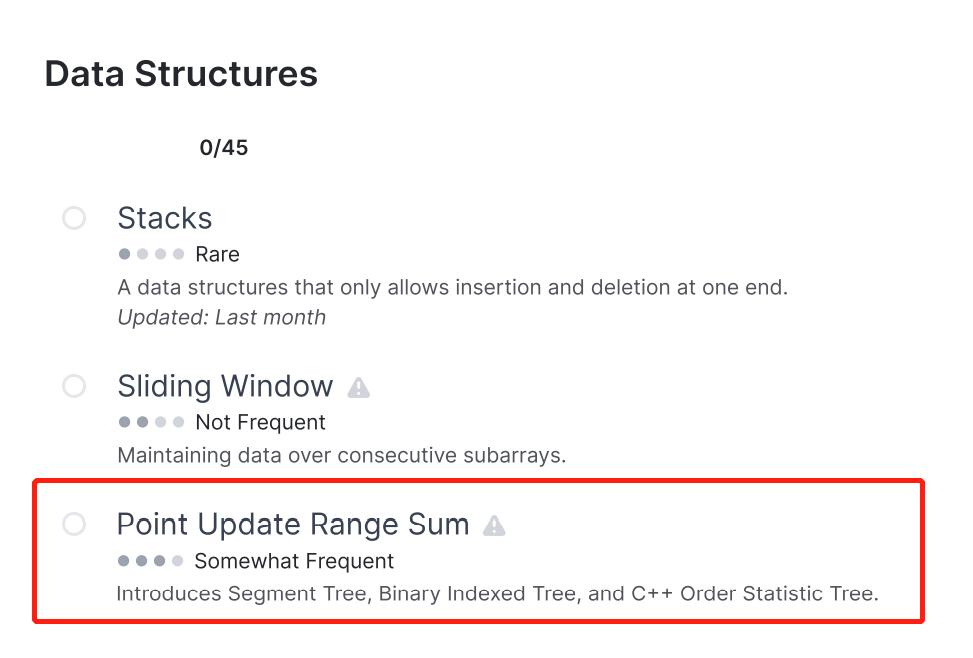Mark Stacks module complete via its circle
Image resolution: width=973 pixels, height=658 pixels.
coord(74,218)
